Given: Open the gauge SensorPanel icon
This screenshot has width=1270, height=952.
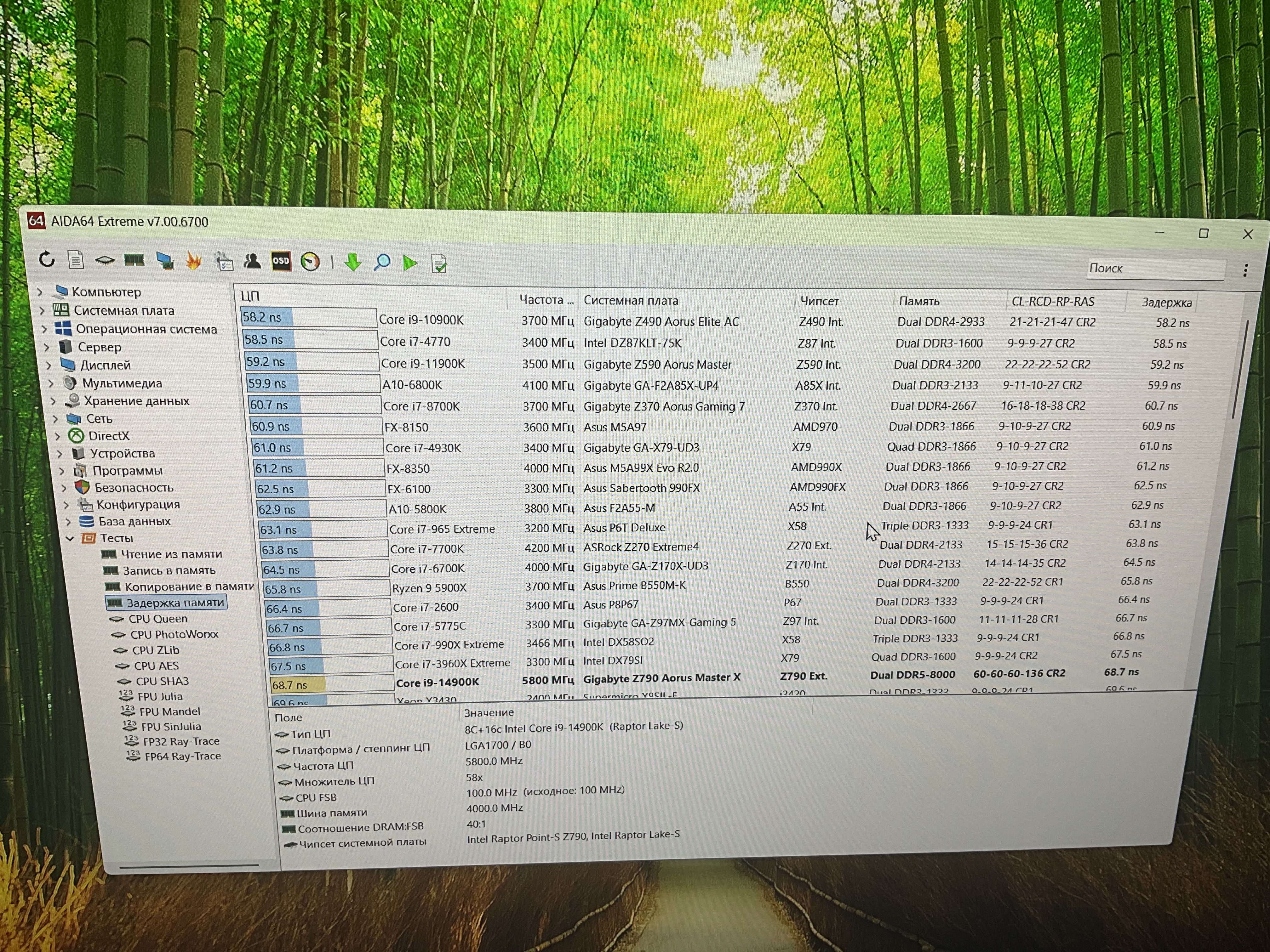Looking at the screenshot, I should click(x=310, y=262).
